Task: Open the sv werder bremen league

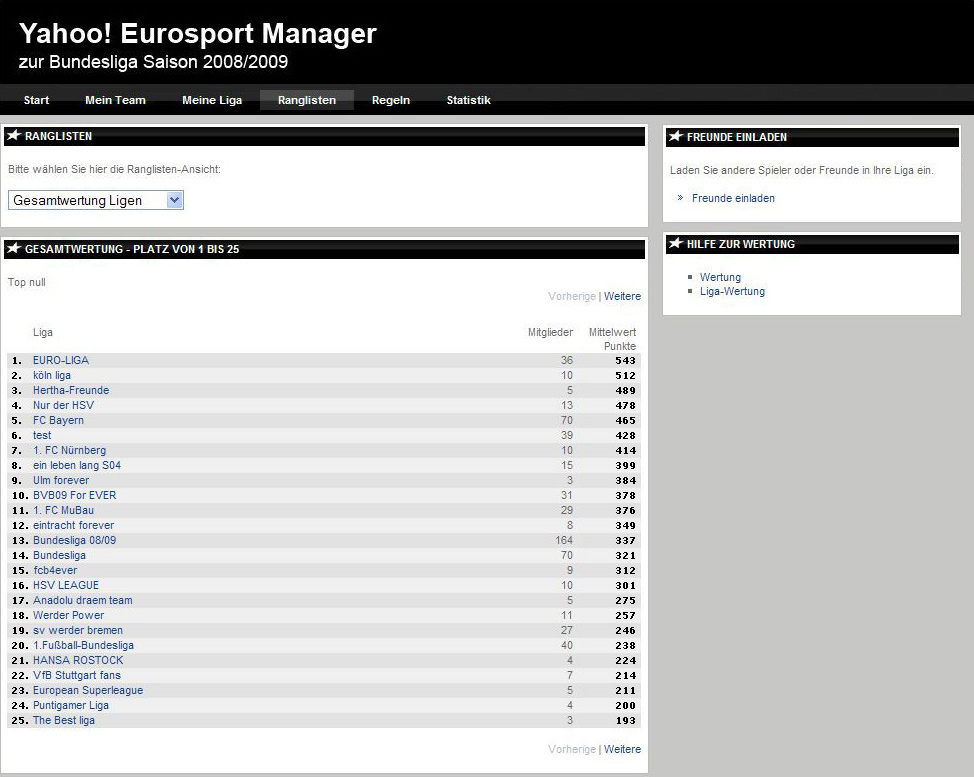Action: click(x=78, y=630)
